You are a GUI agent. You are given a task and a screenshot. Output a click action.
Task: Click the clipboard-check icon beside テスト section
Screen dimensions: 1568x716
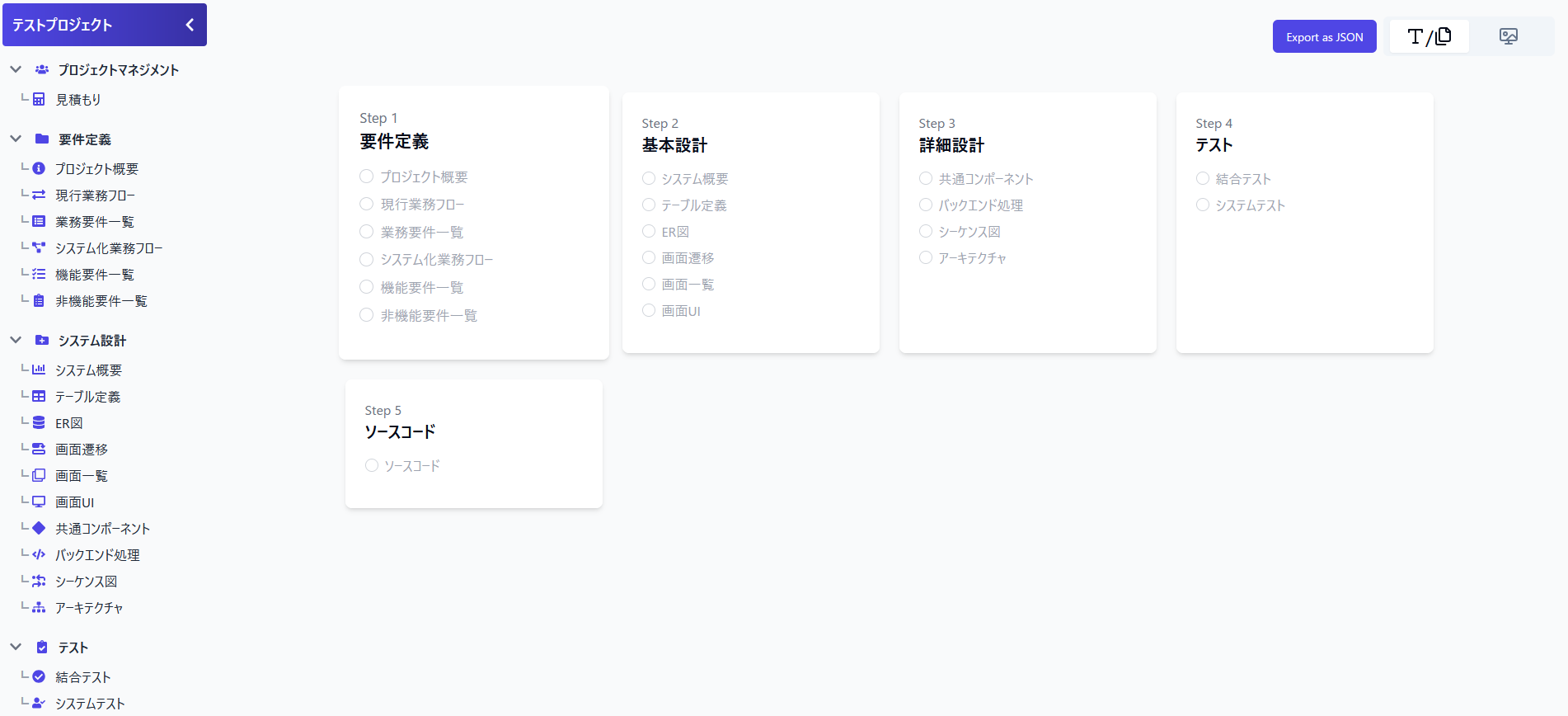click(x=42, y=647)
